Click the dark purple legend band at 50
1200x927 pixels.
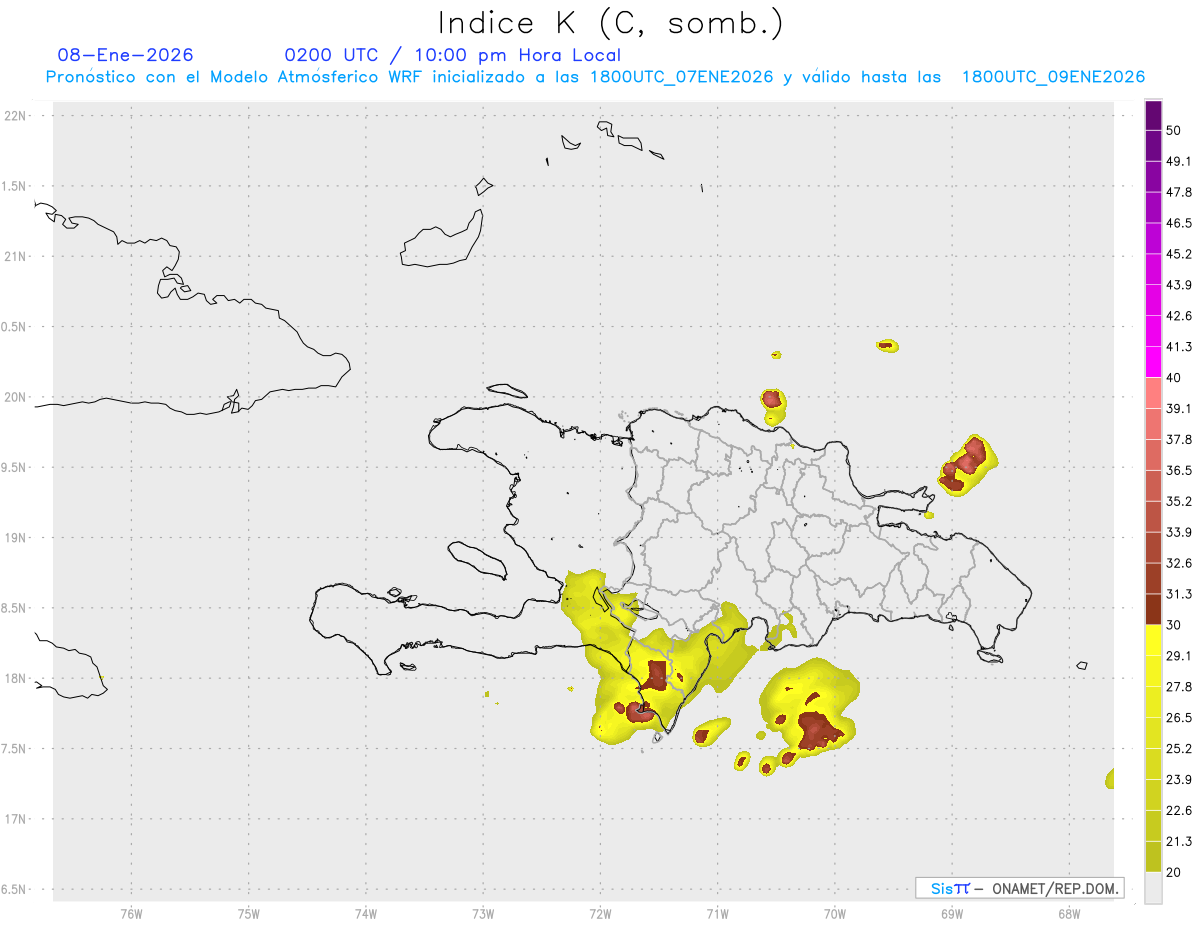point(1153,116)
